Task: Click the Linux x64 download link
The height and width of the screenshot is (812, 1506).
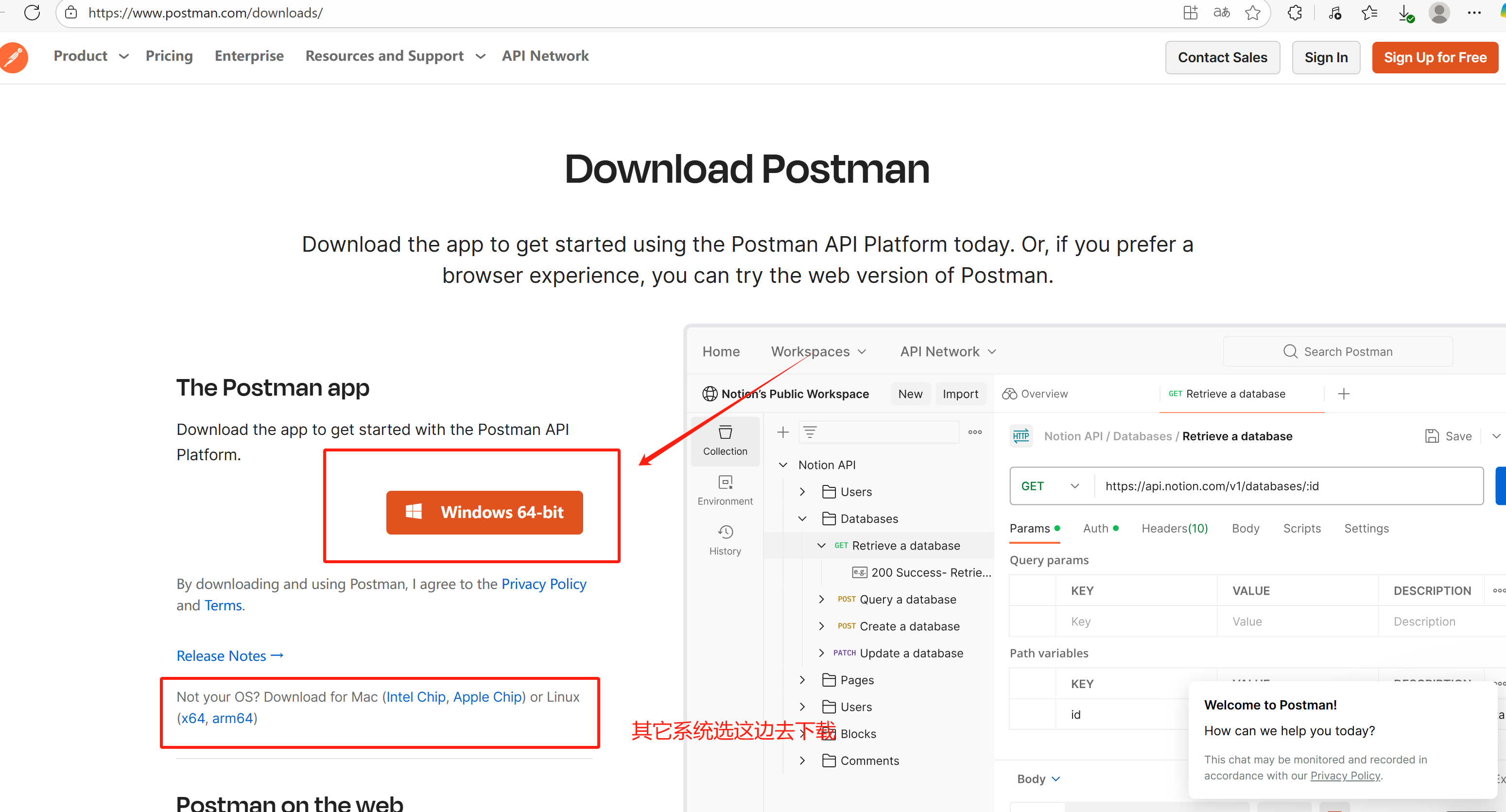Action: click(193, 718)
